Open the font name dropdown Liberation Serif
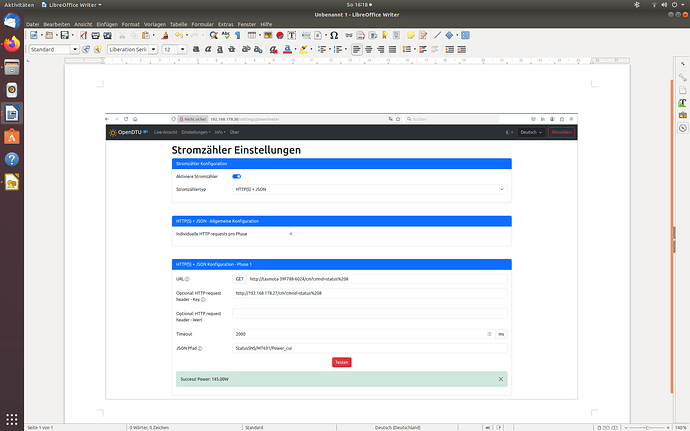This screenshot has height=431, width=690. click(154, 49)
